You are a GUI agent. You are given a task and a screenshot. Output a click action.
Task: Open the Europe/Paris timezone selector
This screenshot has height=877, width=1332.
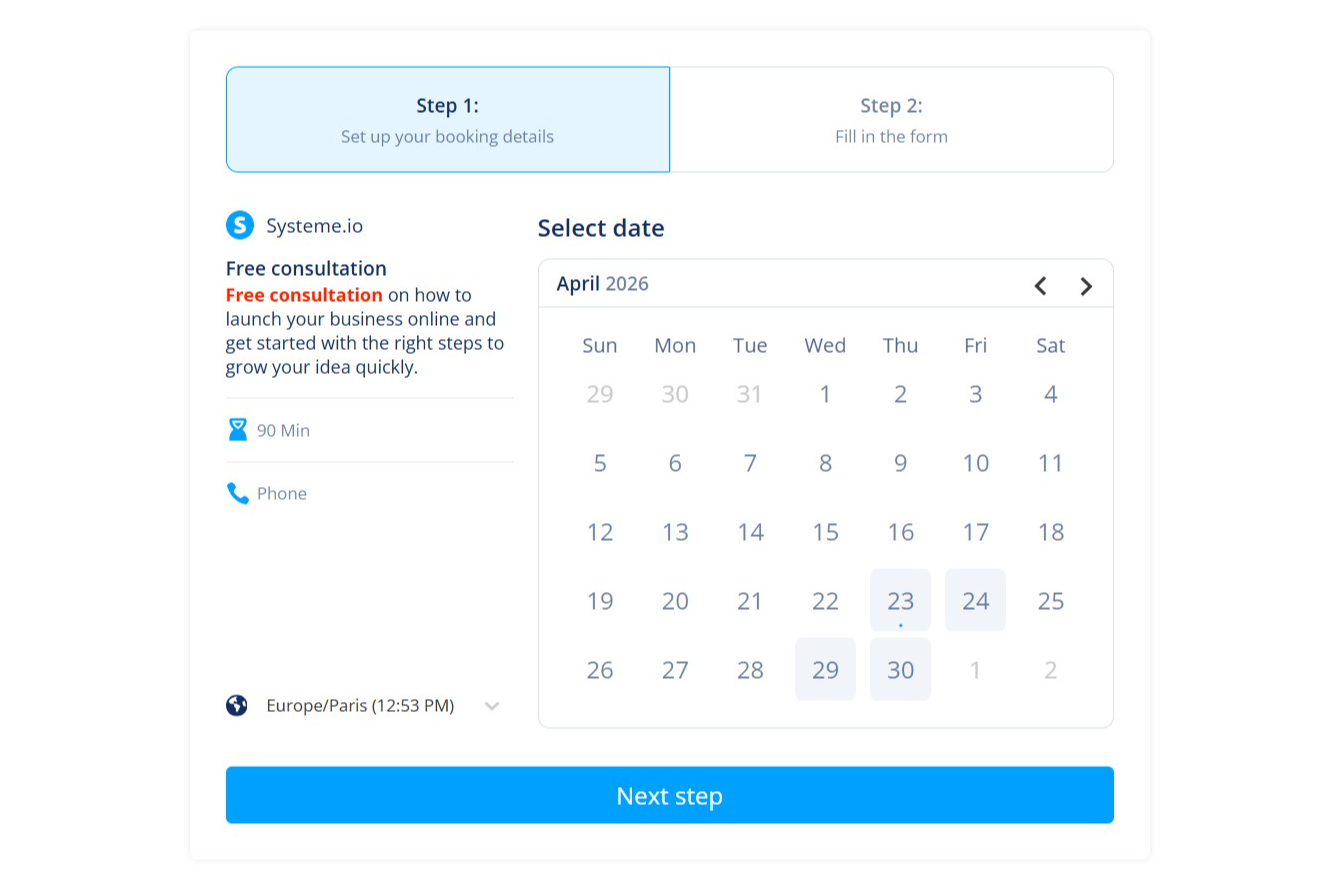pyautogui.click(x=363, y=706)
